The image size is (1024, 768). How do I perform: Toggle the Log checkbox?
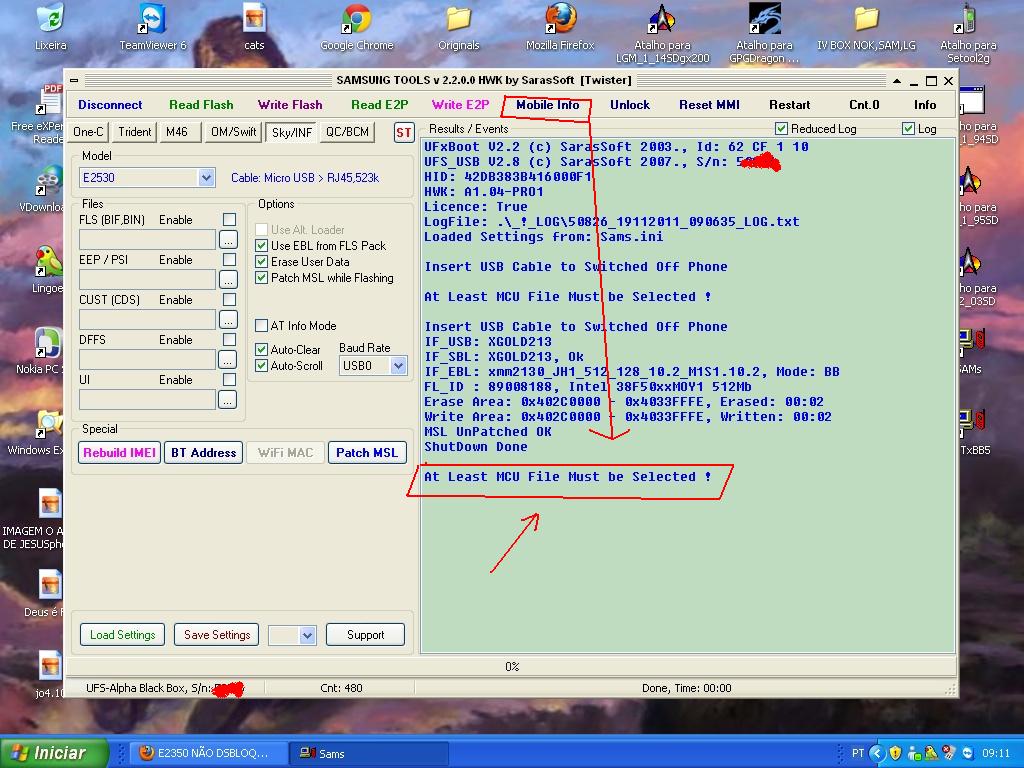click(908, 129)
